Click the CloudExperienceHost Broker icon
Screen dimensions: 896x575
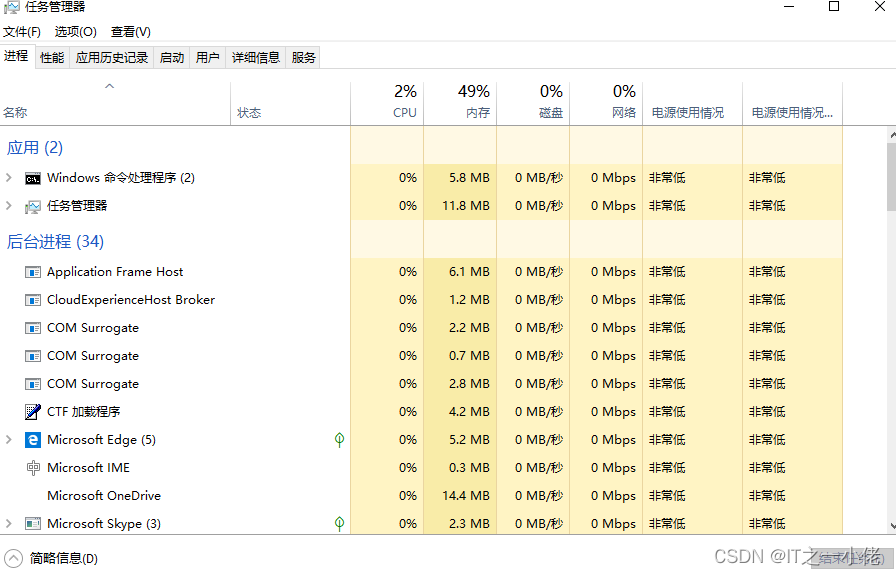(33, 300)
